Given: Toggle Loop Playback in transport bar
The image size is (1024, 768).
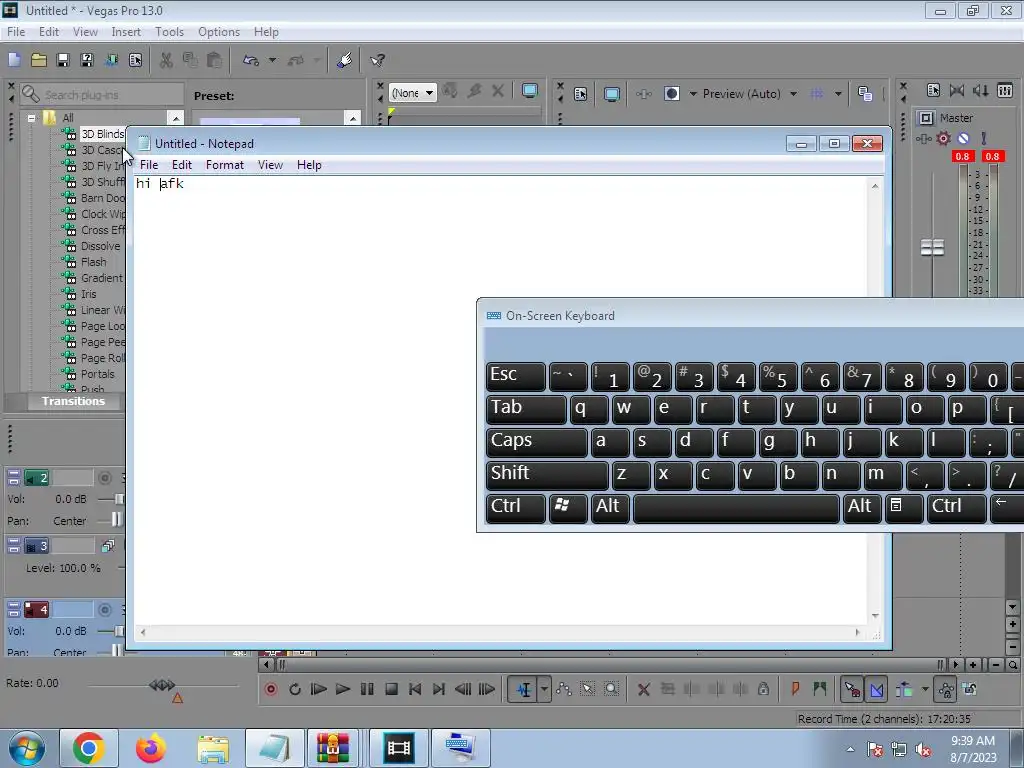Looking at the screenshot, I should coord(295,689).
